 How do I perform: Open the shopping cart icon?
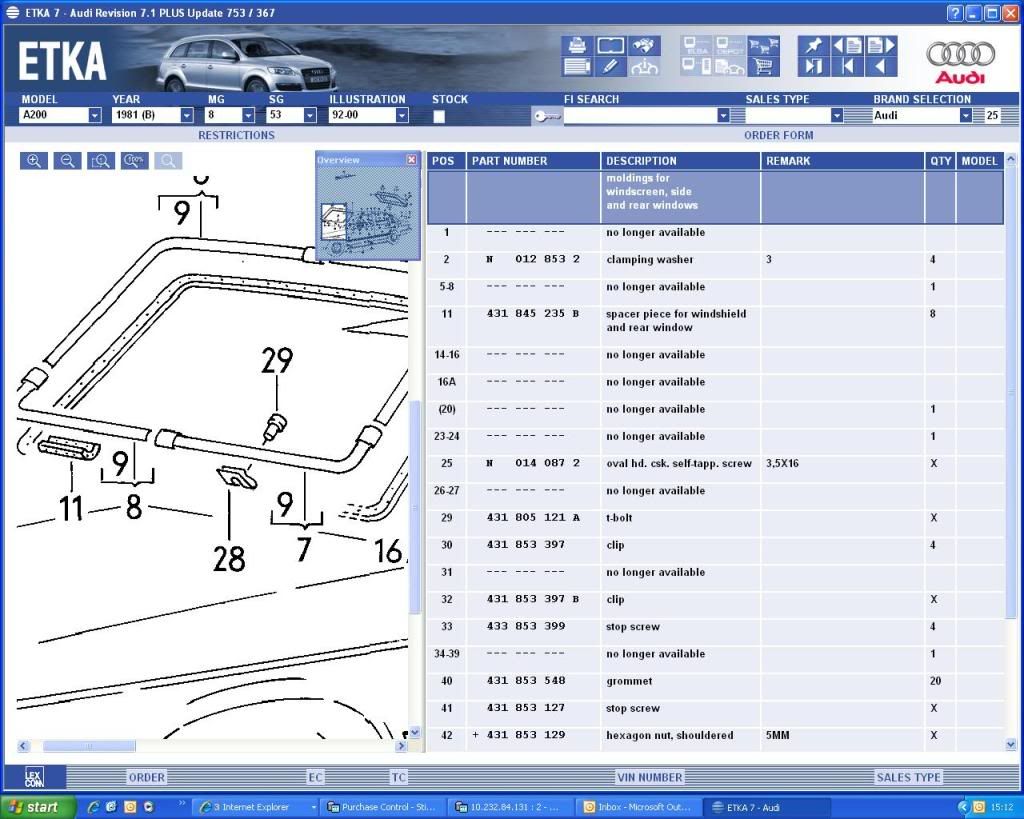pyautogui.click(x=763, y=67)
